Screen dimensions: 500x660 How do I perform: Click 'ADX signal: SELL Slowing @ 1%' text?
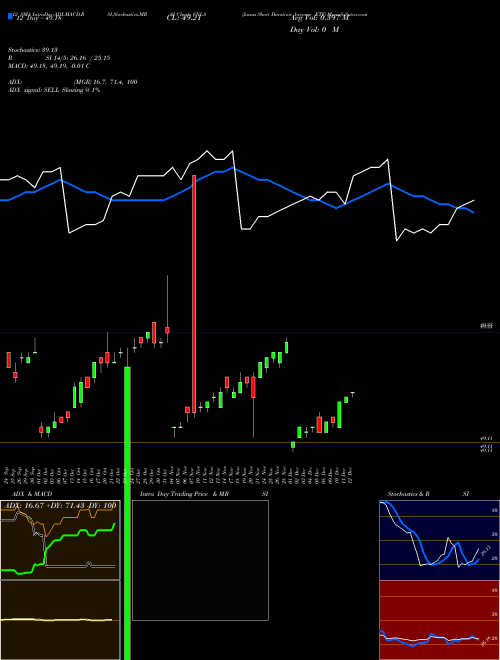54,90
